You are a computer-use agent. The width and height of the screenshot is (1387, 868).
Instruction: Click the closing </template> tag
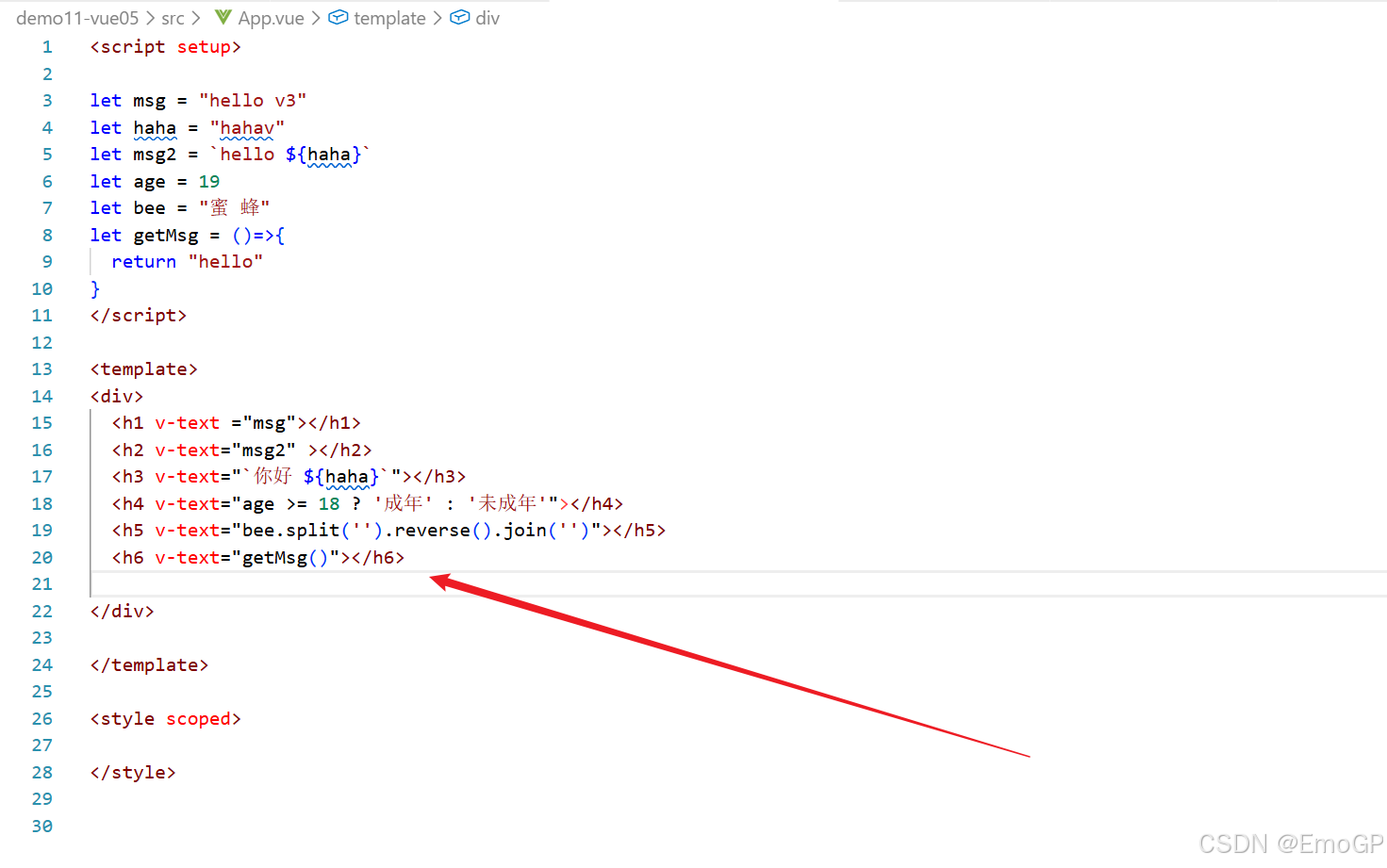[149, 665]
